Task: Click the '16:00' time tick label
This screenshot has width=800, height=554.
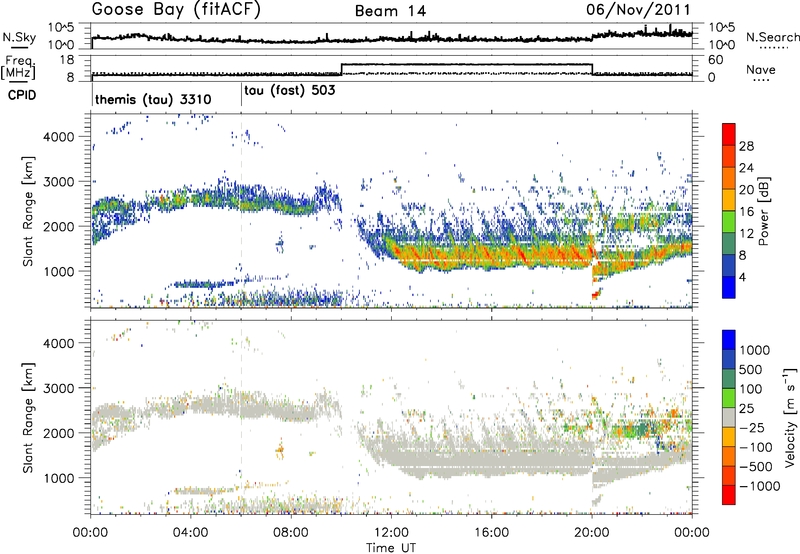Action: click(491, 533)
